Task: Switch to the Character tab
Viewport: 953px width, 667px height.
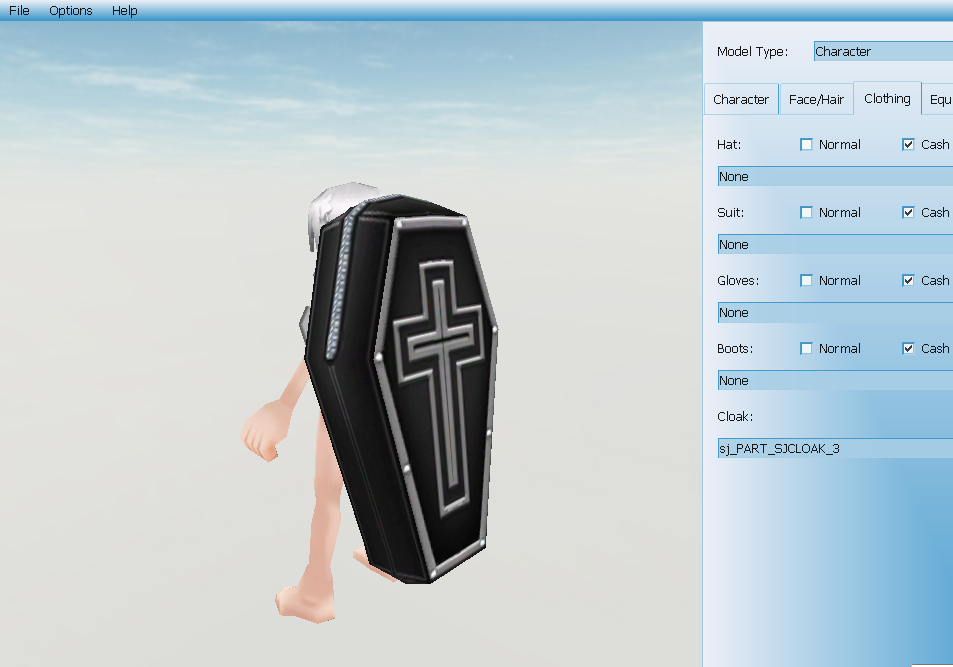Action: (x=741, y=100)
